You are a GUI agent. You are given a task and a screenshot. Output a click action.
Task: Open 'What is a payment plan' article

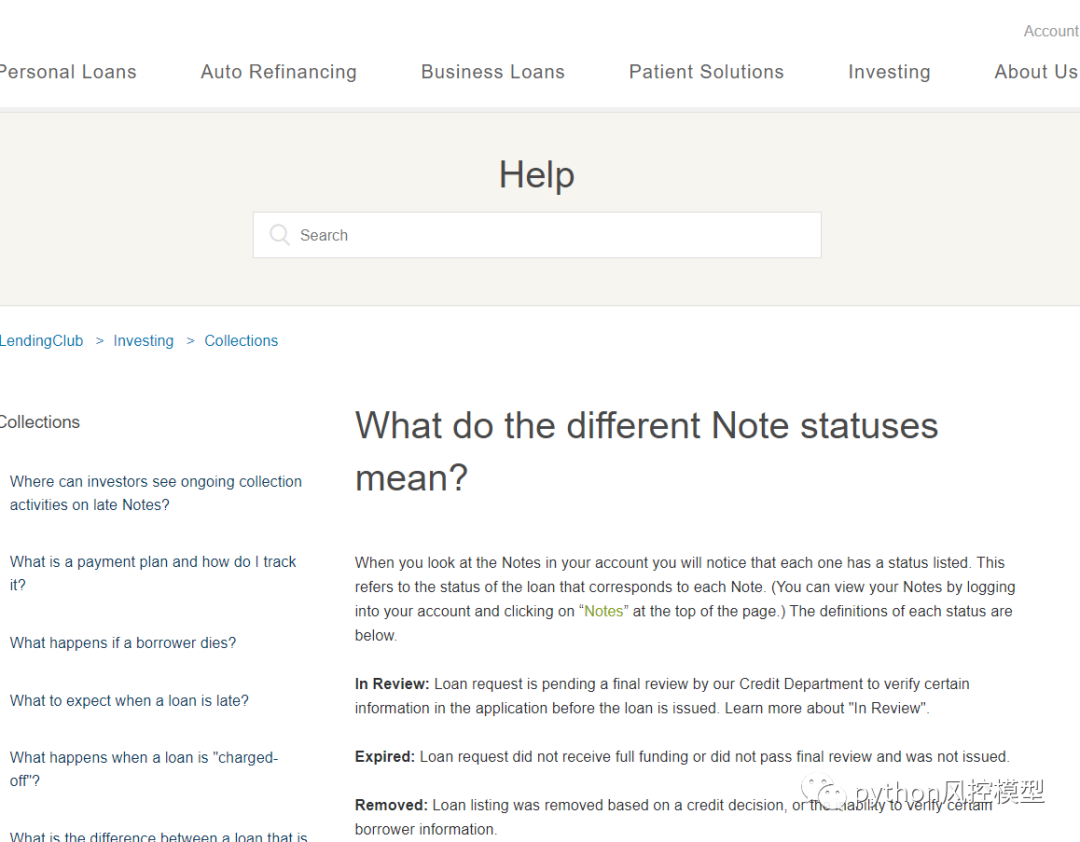pyautogui.click(x=153, y=573)
